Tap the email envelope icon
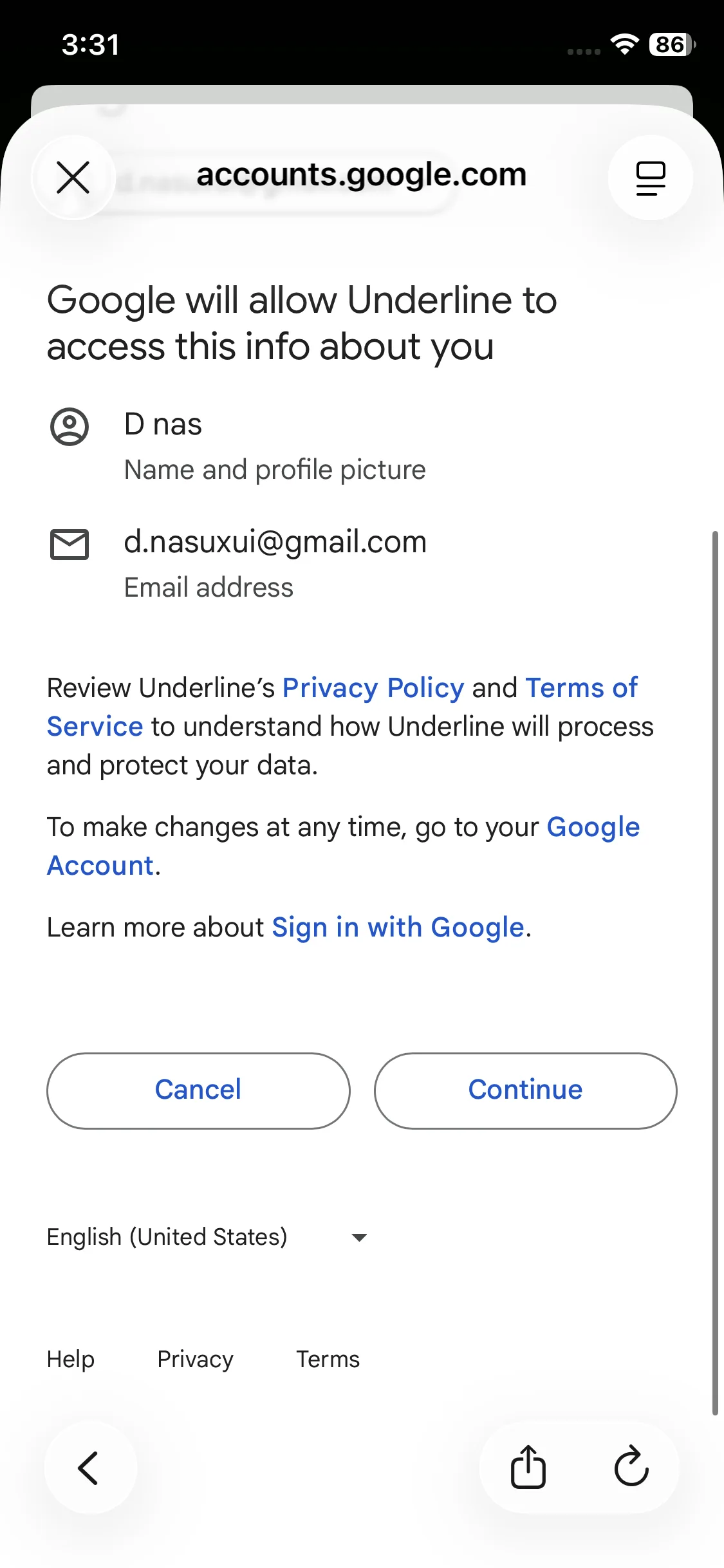Viewport: 724px width, 1568px height. coord(70,545)
